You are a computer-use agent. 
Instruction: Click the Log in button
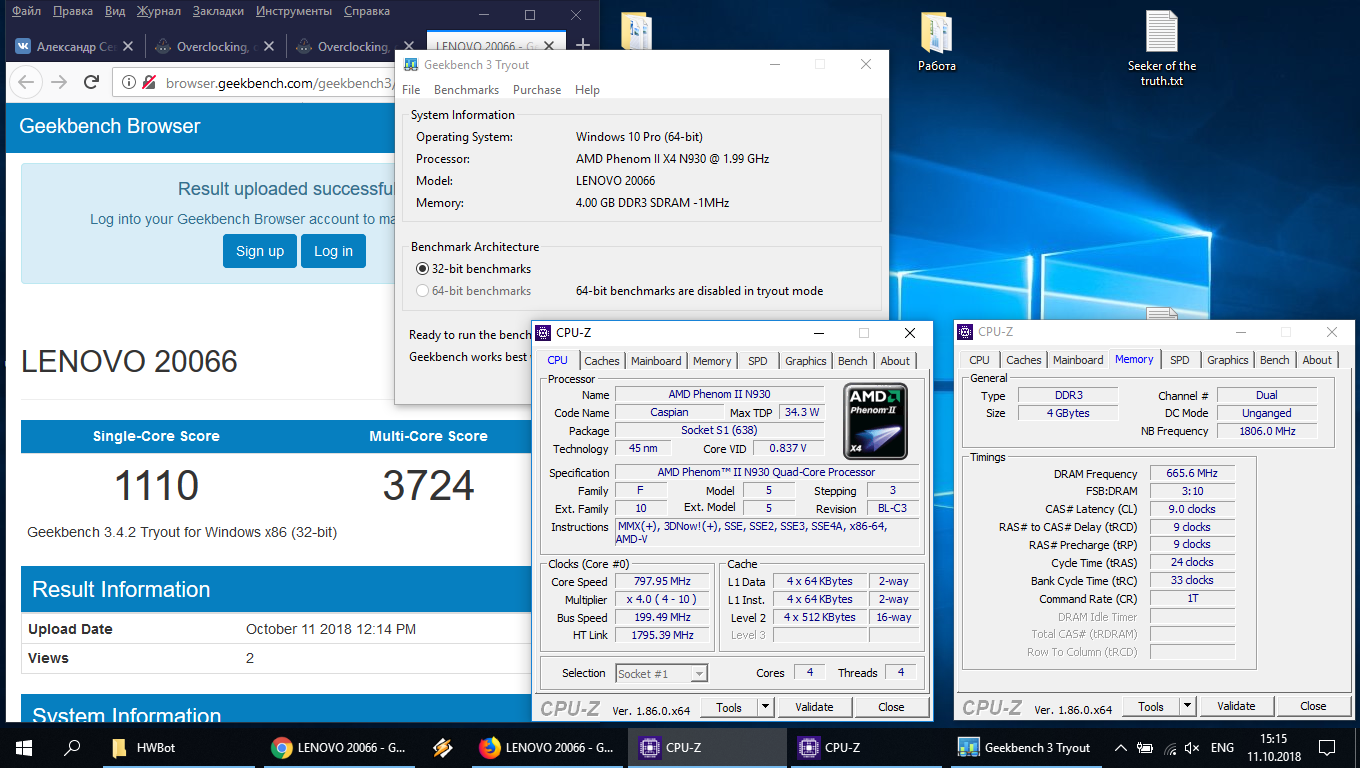(x=333, y=251)
